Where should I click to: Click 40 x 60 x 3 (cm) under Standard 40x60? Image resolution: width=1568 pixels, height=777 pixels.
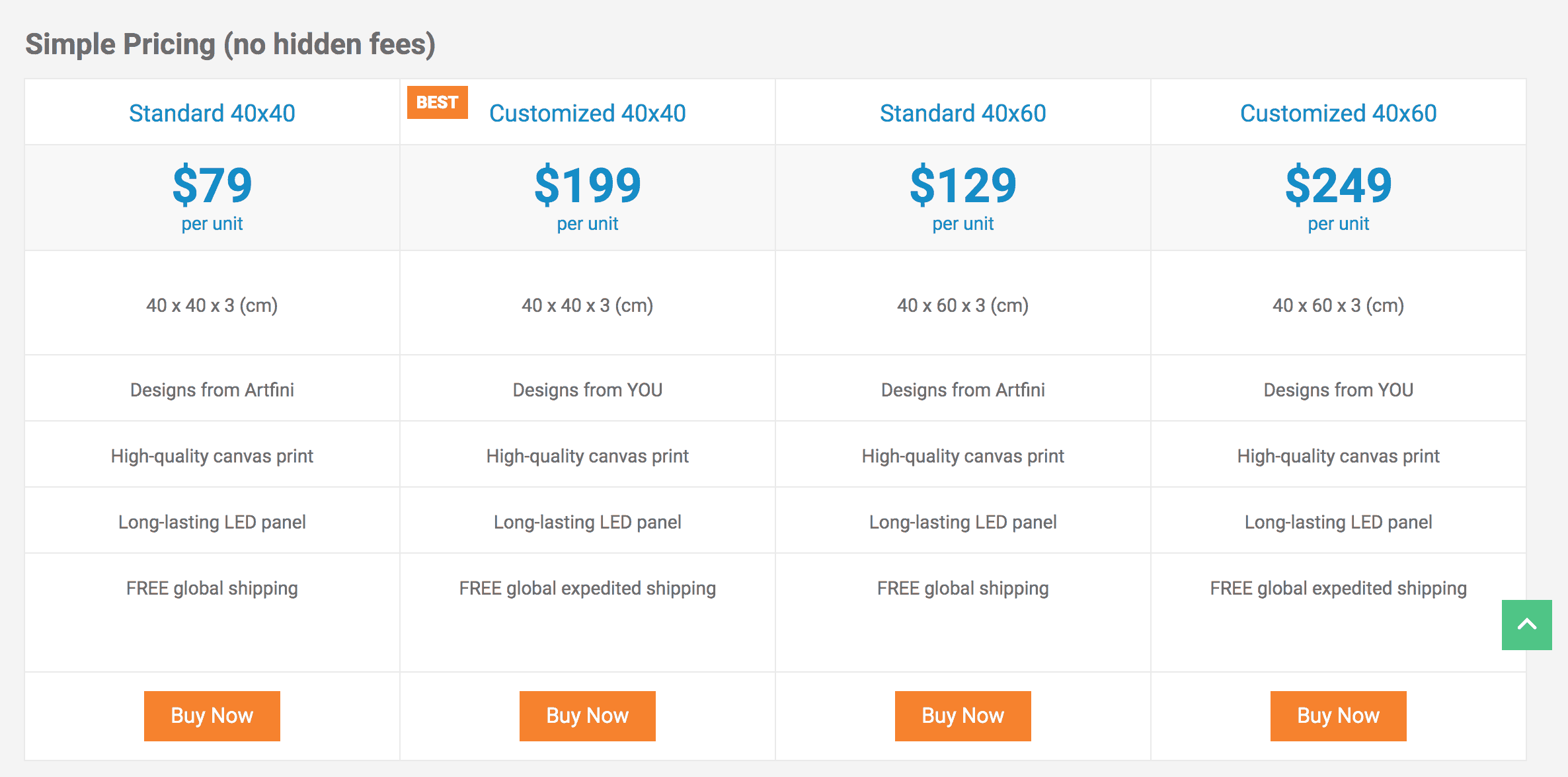[962, 305]
